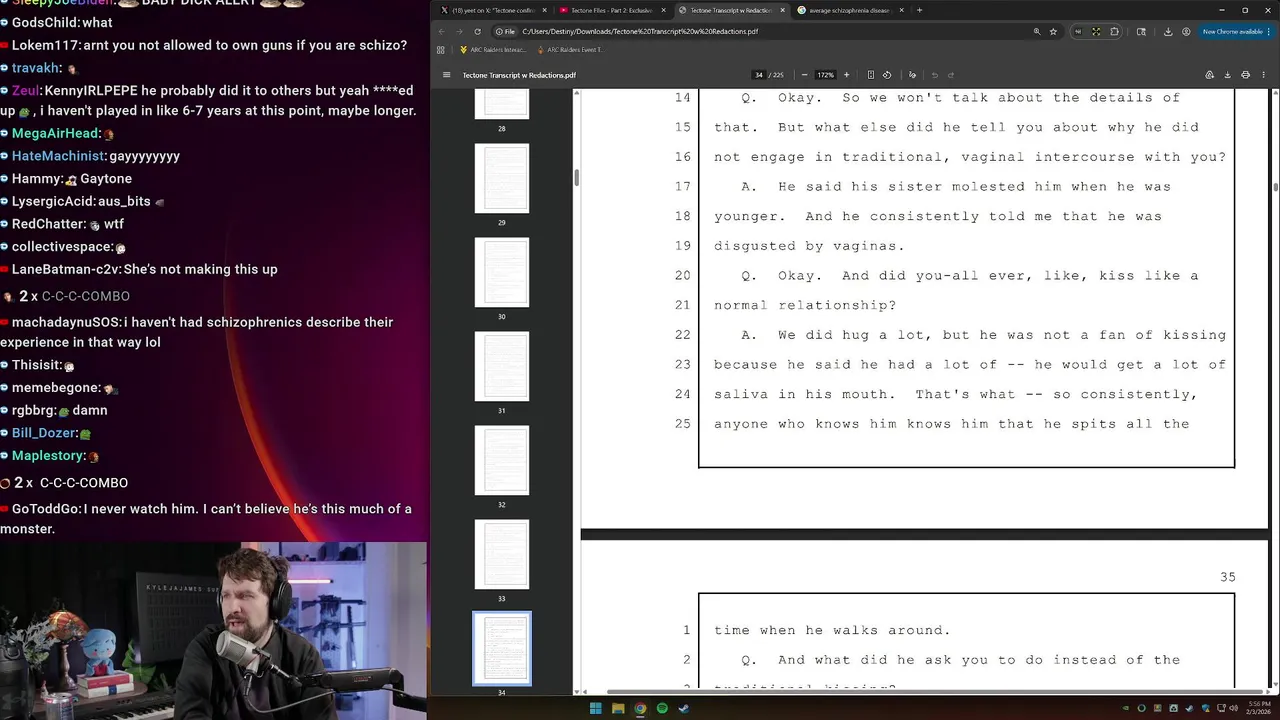Go back in Chrome browser
The image size is (1280, 720).
point(442,31)
